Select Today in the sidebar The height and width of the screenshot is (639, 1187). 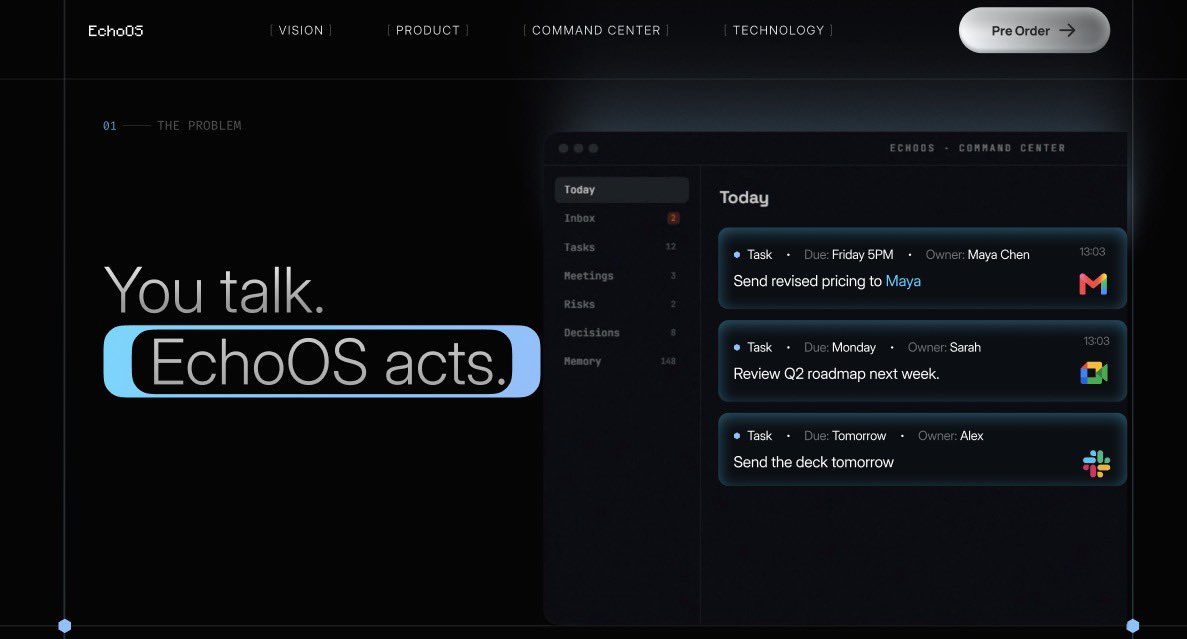(622, 190)
